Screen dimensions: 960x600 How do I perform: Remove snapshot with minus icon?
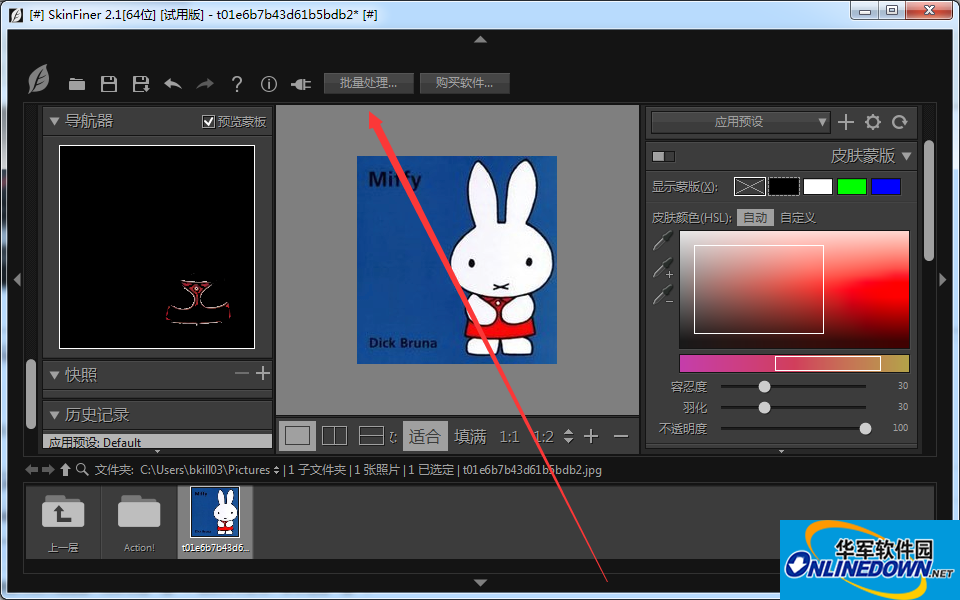242,373
